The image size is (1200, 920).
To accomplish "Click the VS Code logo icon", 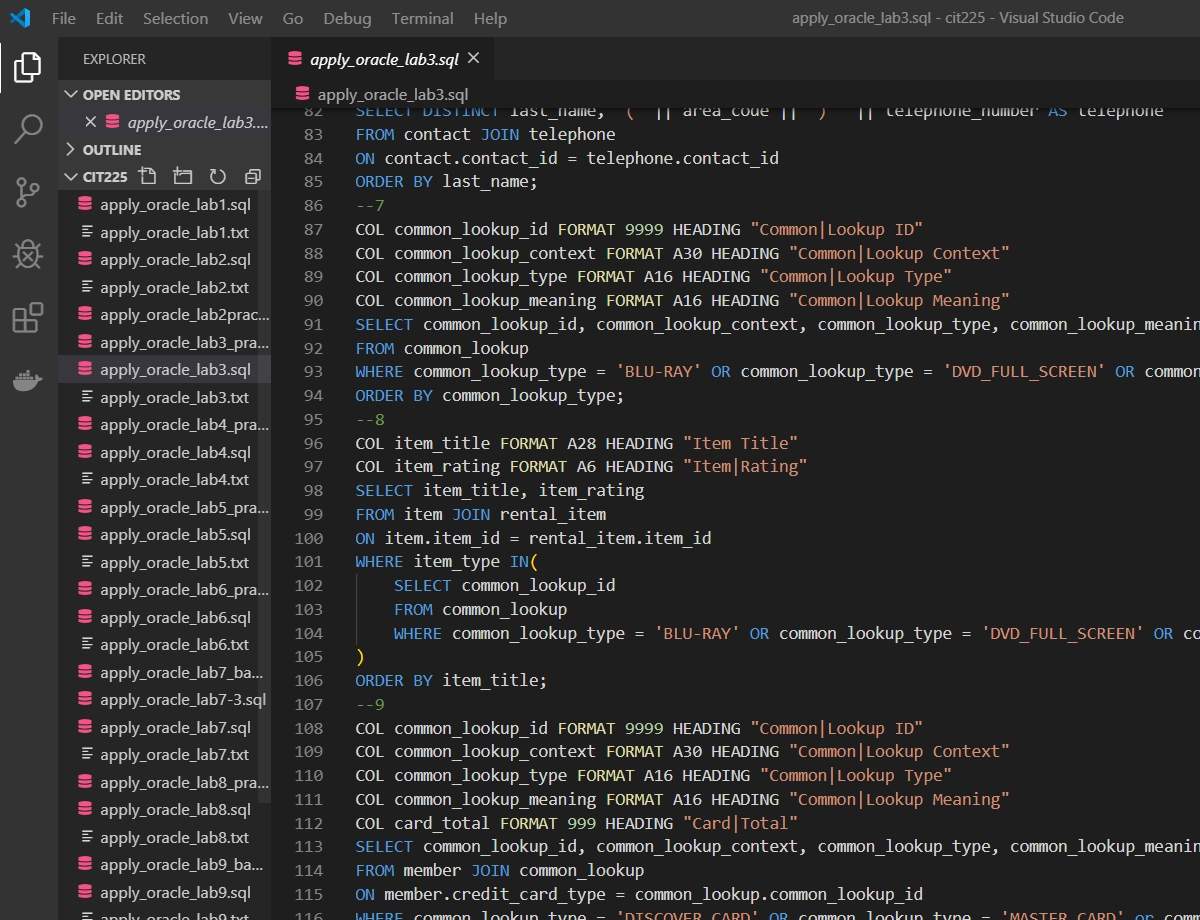I will coord(20,18).
